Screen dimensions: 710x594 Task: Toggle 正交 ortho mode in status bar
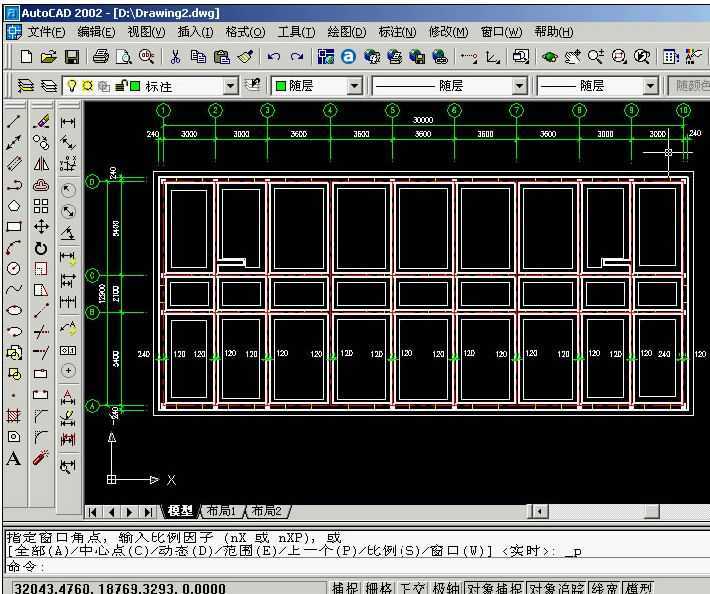tap(412, 587)
